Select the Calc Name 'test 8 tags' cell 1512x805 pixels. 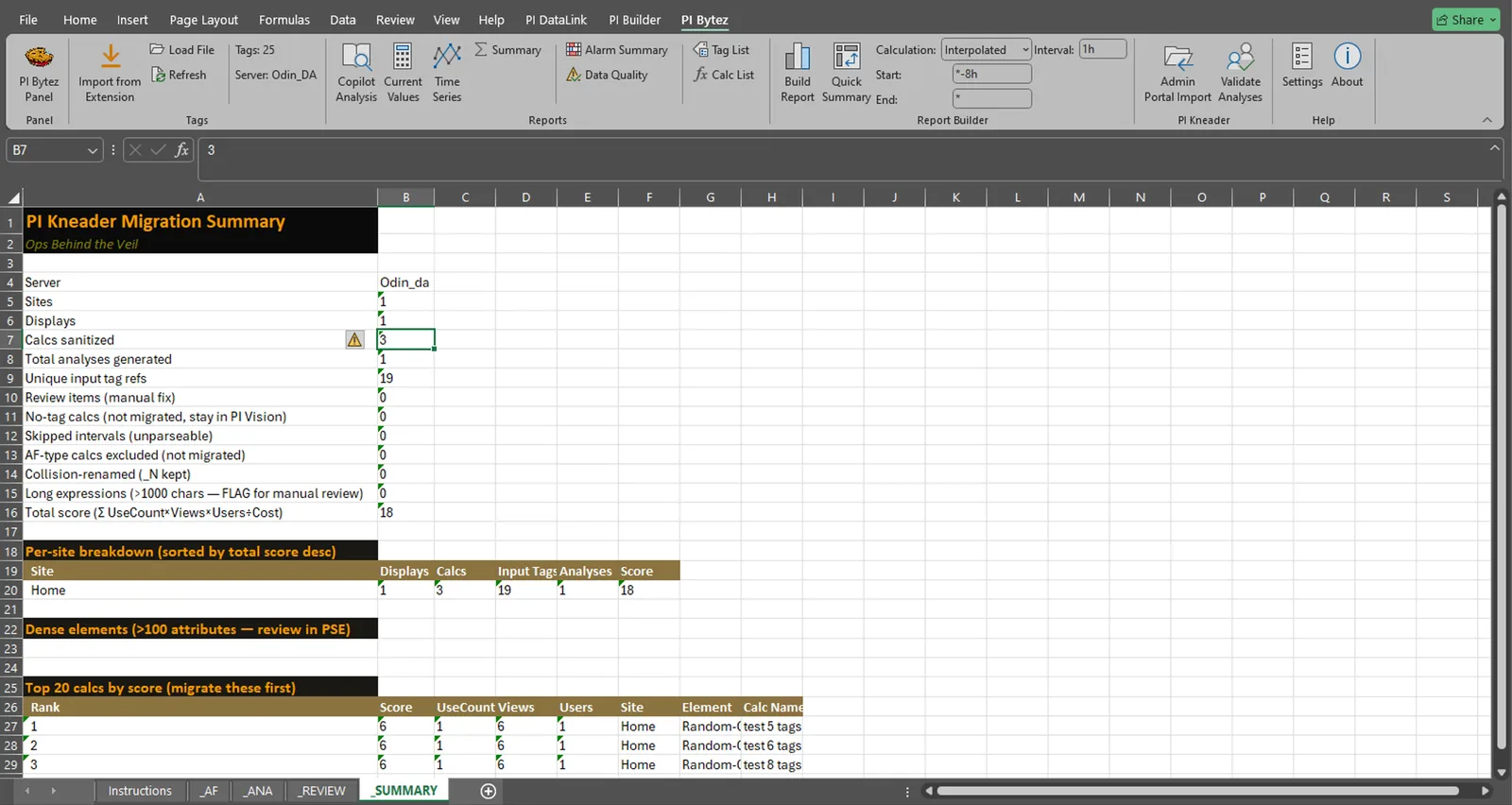[772, 764]
